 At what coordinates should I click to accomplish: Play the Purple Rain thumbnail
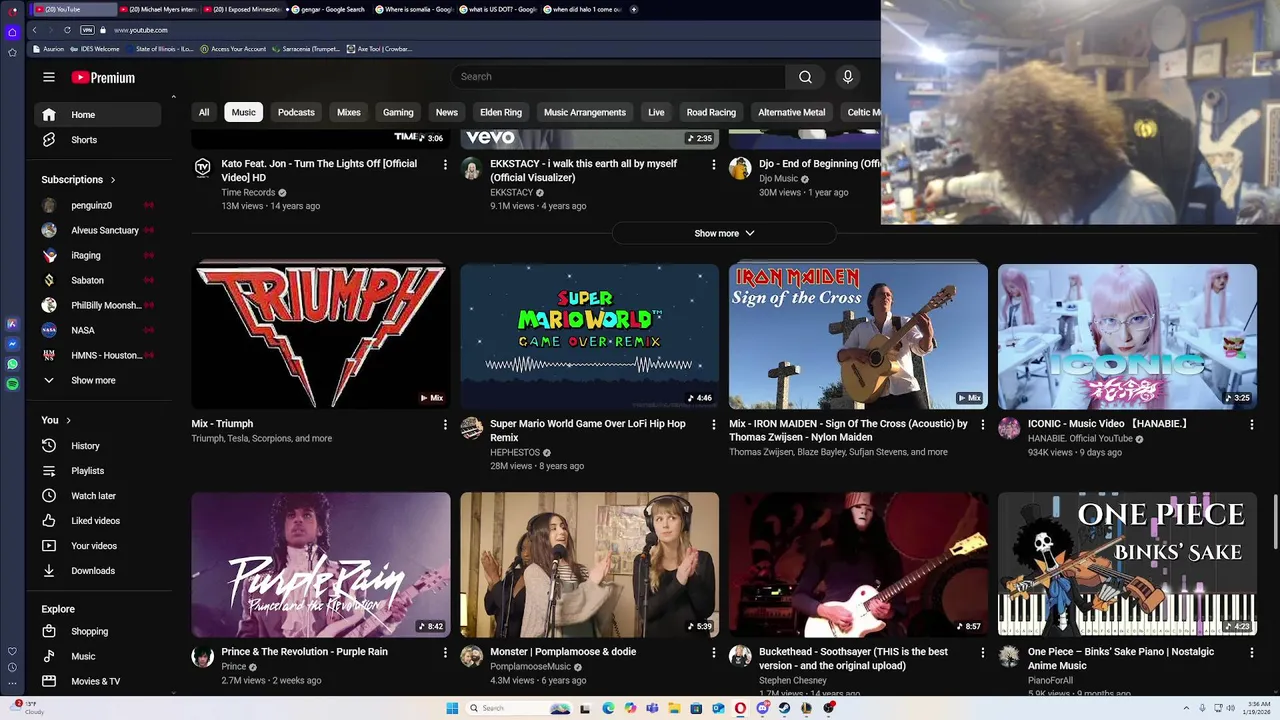(320, 564)
